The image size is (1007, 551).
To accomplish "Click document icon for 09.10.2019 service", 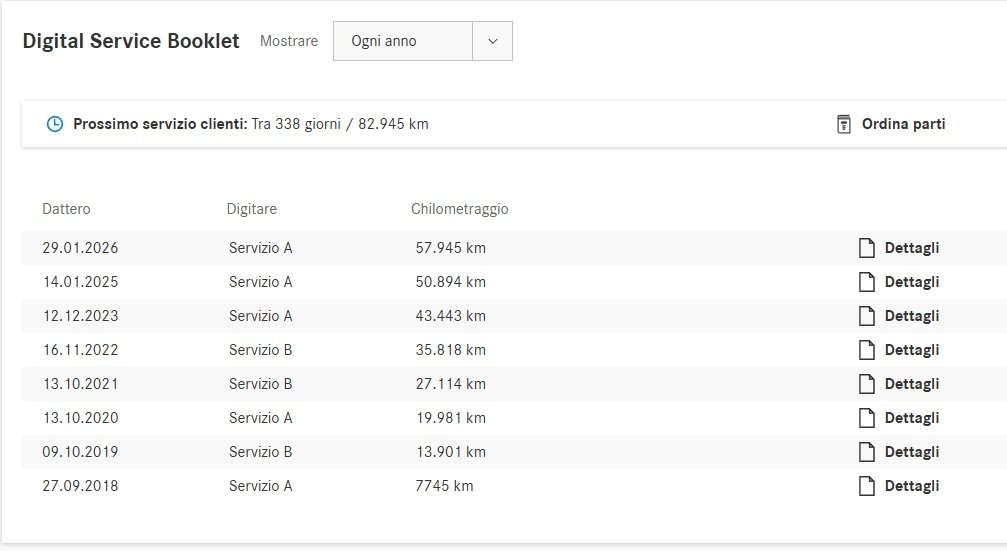I will (867, 452).
